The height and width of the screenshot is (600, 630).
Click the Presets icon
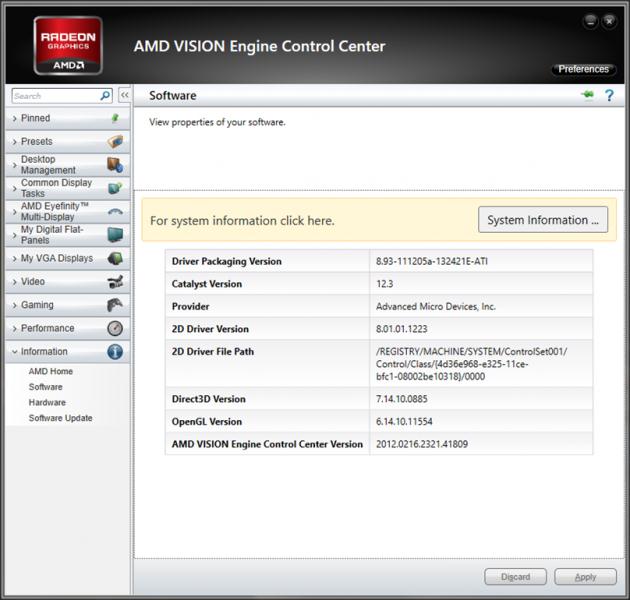pos(115,141)
